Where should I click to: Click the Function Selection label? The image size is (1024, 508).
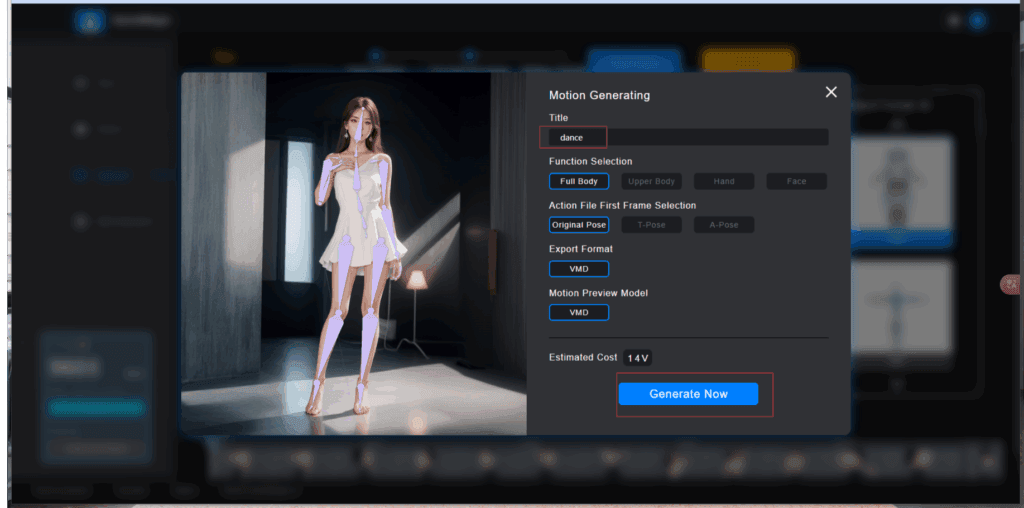(x=590, y=161)
